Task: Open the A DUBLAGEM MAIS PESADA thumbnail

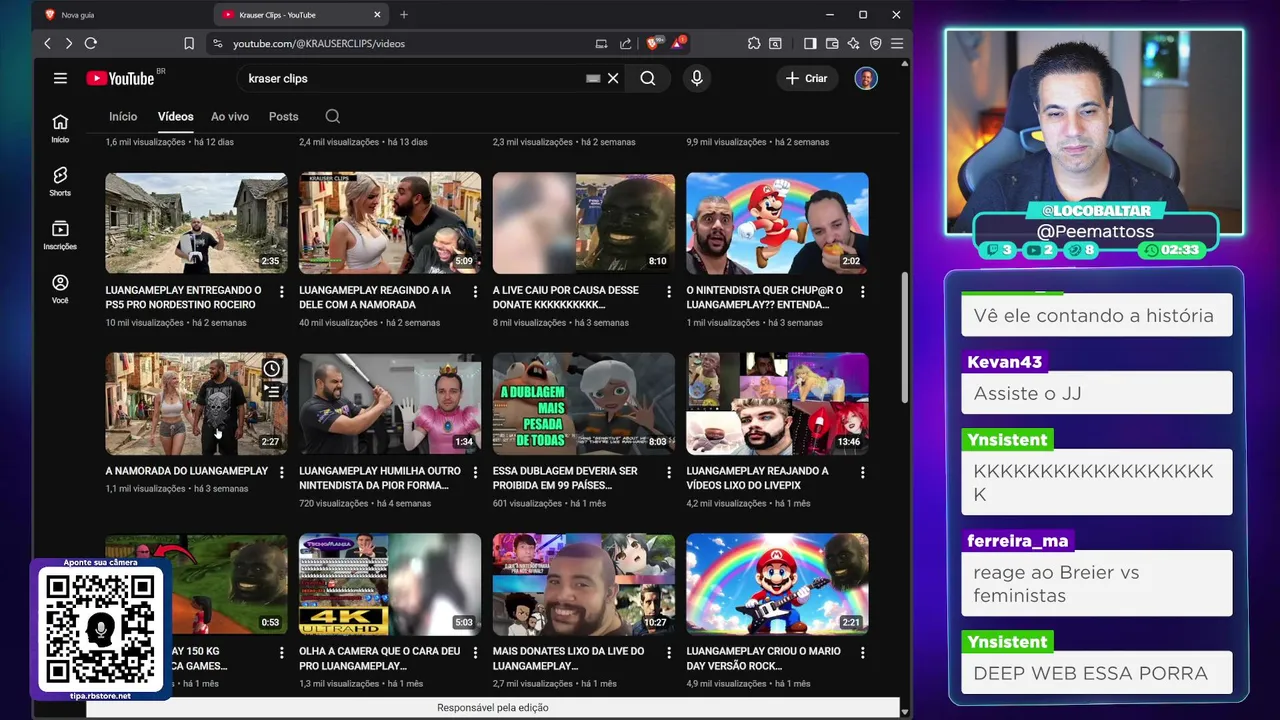Action: (584, 403)
